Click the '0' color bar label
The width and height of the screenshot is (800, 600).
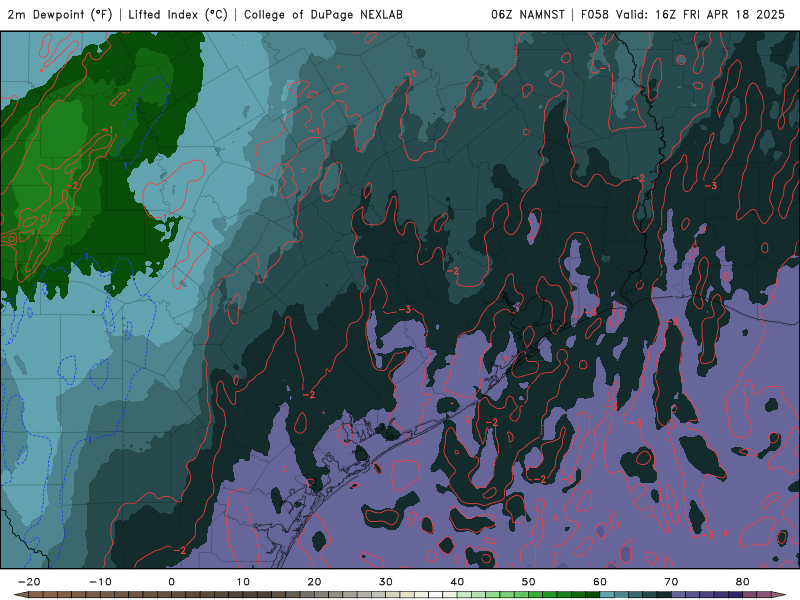pyautogui.click(x=171, y=582)
